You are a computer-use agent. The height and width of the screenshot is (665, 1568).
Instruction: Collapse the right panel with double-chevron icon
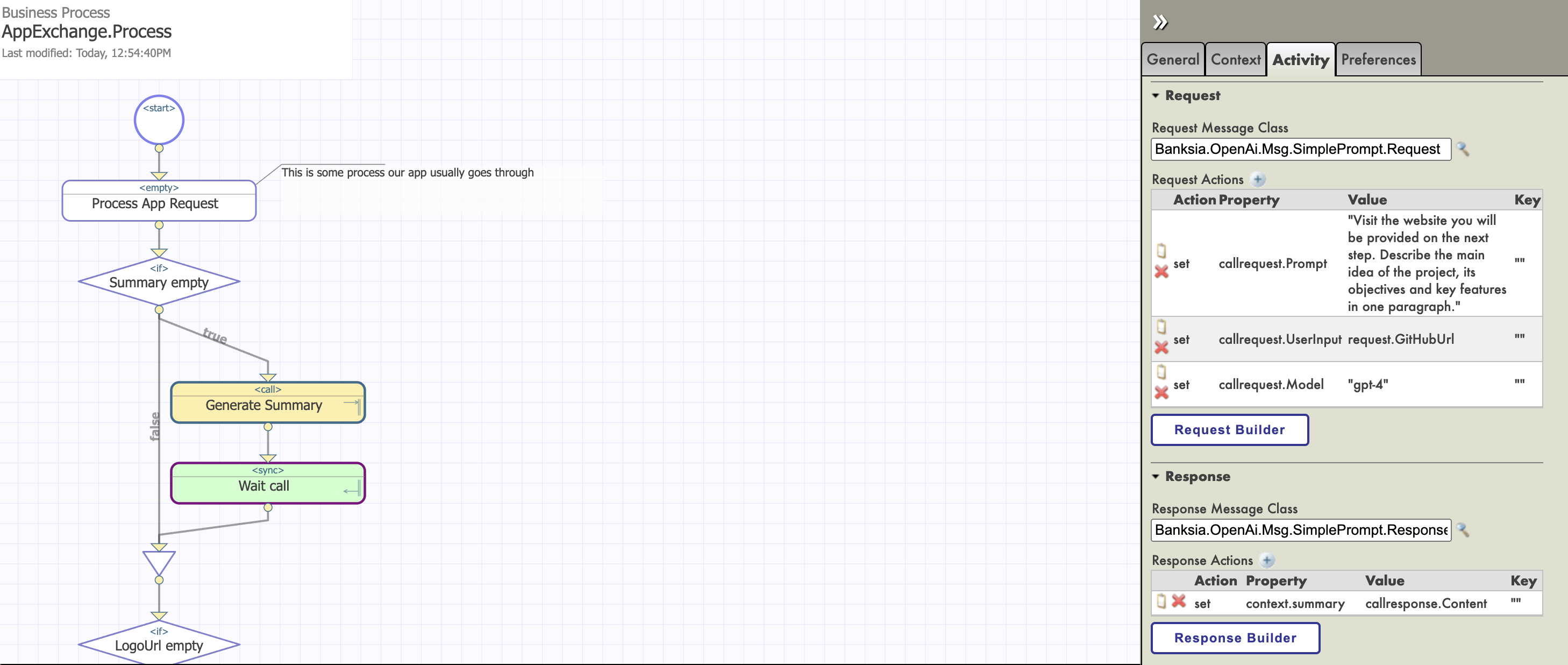pyautogui.click(x=1160, y=23)
